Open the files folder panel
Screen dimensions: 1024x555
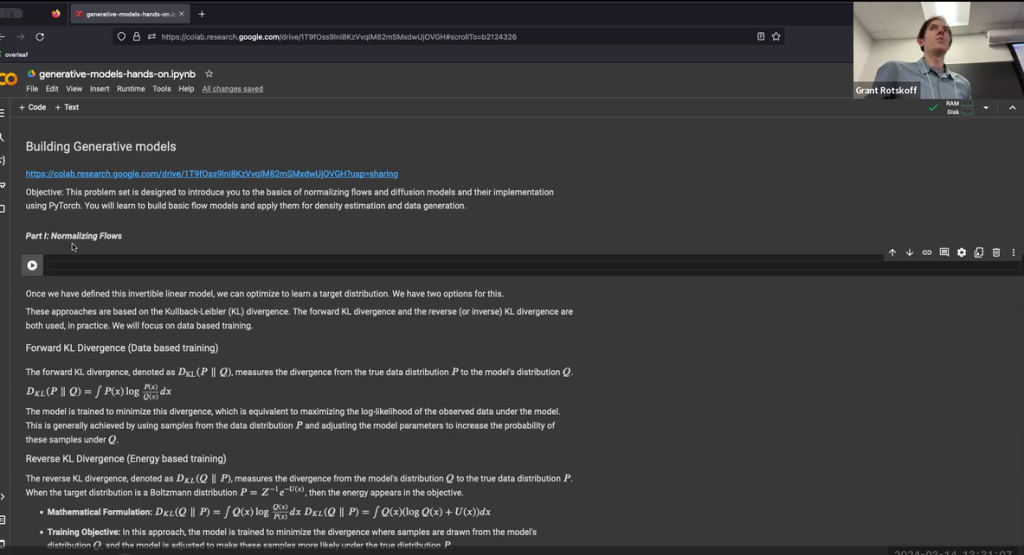(3, 209)
